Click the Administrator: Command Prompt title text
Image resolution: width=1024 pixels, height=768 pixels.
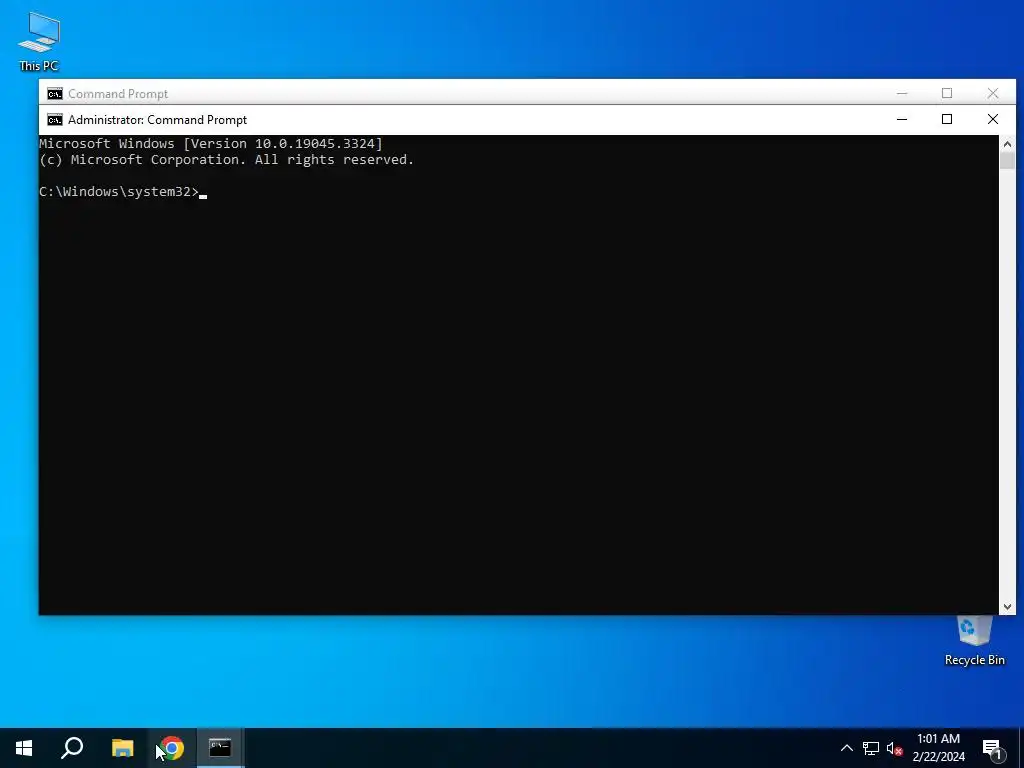click(157, 120)
